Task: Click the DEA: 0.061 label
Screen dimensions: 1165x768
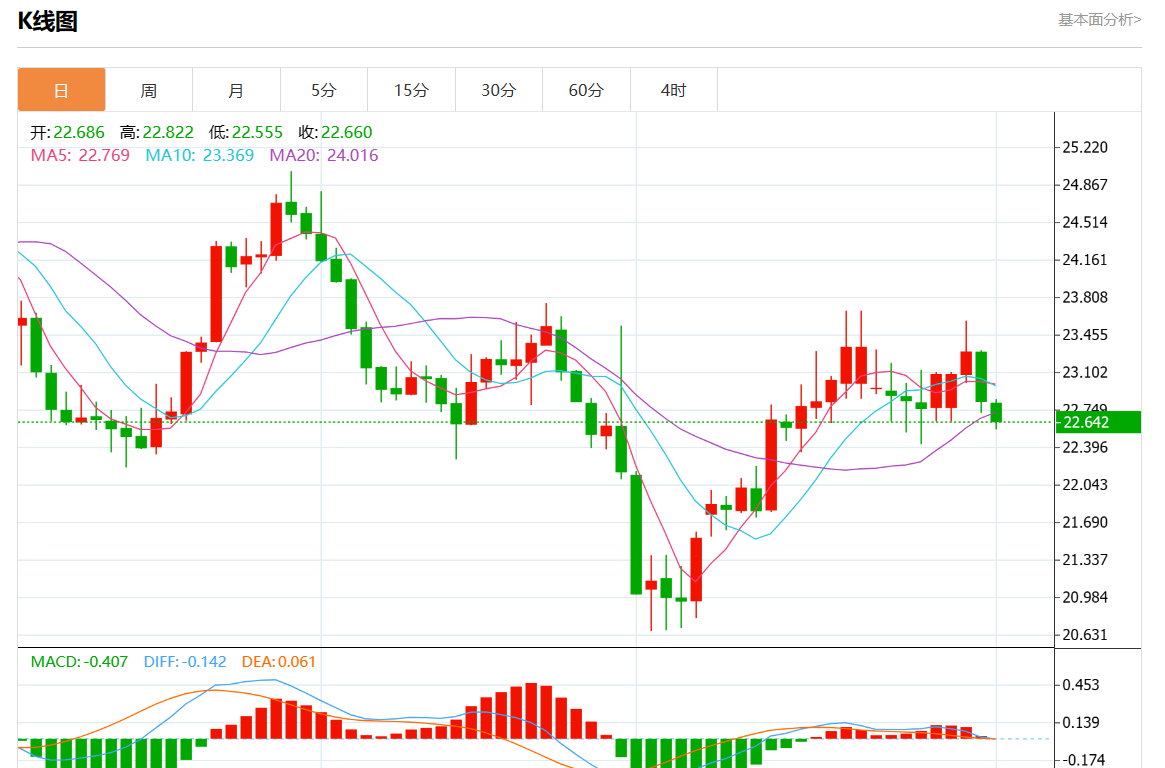Action: pos(279,661)
